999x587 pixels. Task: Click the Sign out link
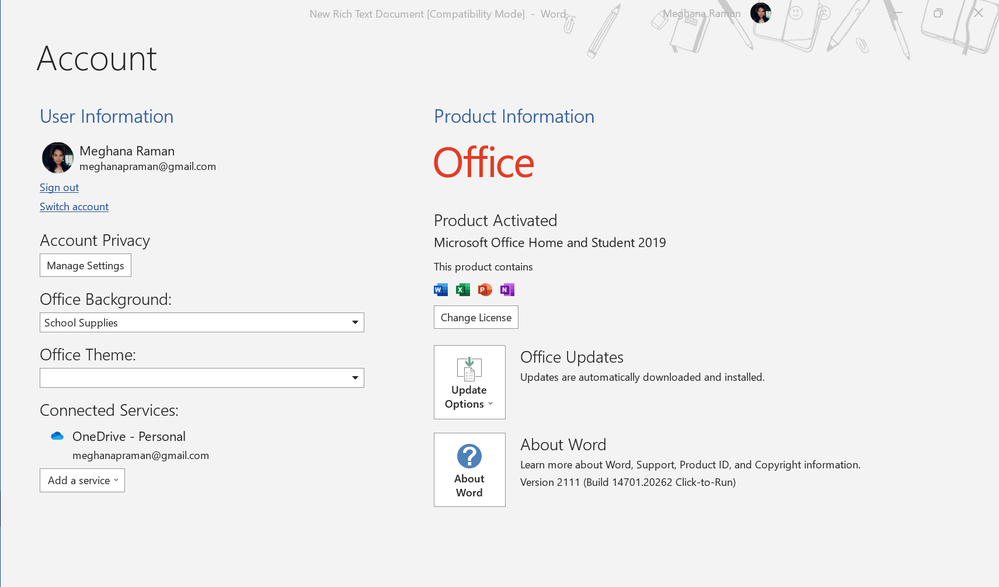(59, 187)
